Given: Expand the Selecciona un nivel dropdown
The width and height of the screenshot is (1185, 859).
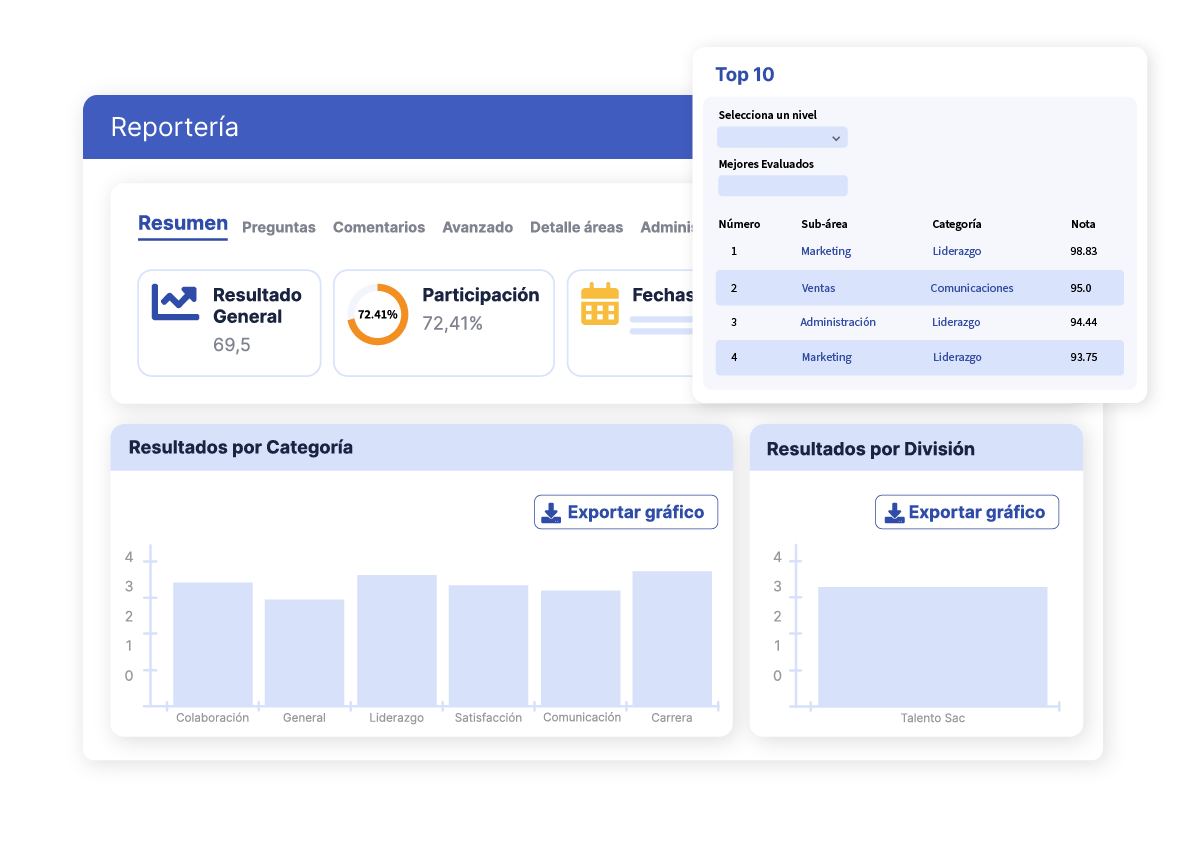Looking at the screenshot, I should coord(782,138).
